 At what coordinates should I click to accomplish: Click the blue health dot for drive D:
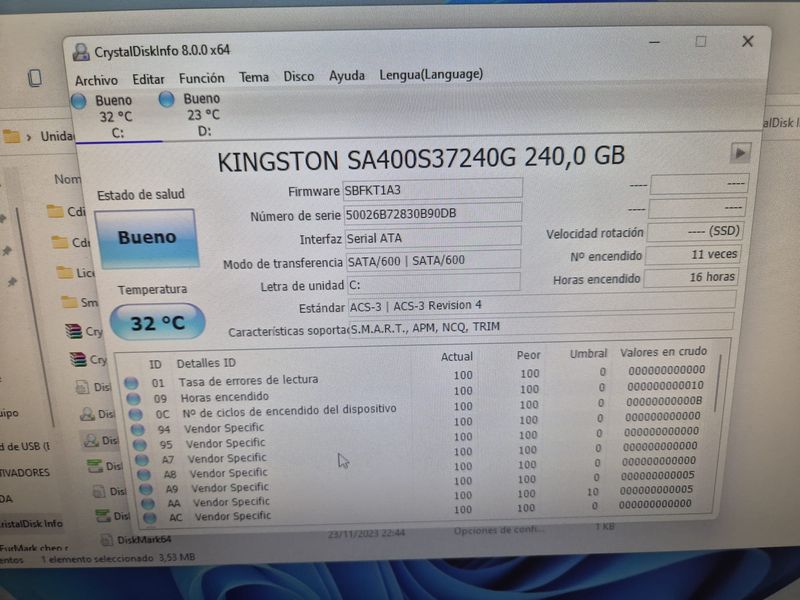(166, 99)
